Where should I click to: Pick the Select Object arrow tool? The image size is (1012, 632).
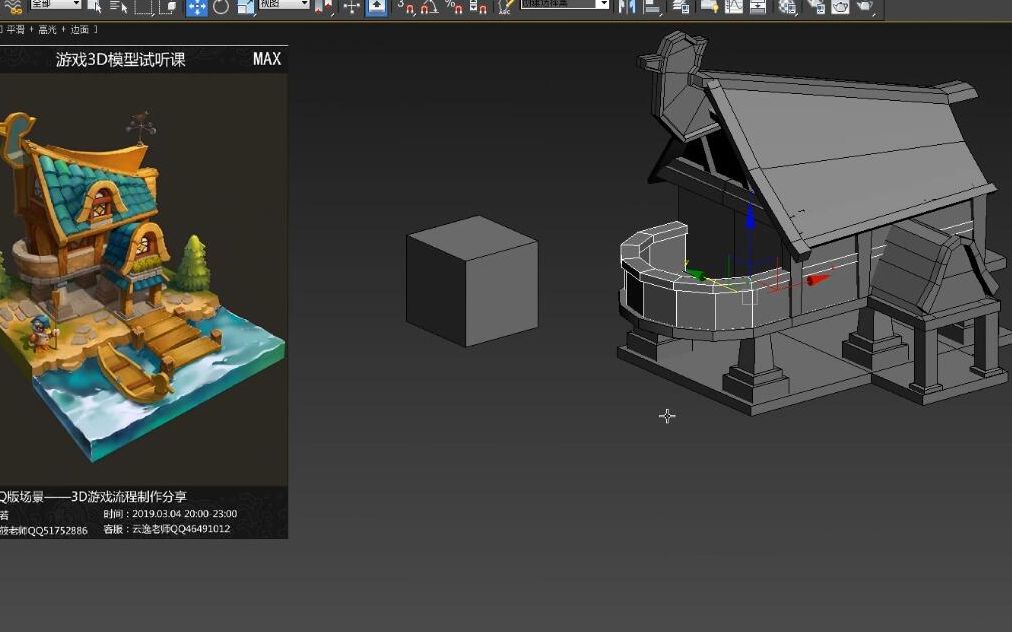point(96,8)
